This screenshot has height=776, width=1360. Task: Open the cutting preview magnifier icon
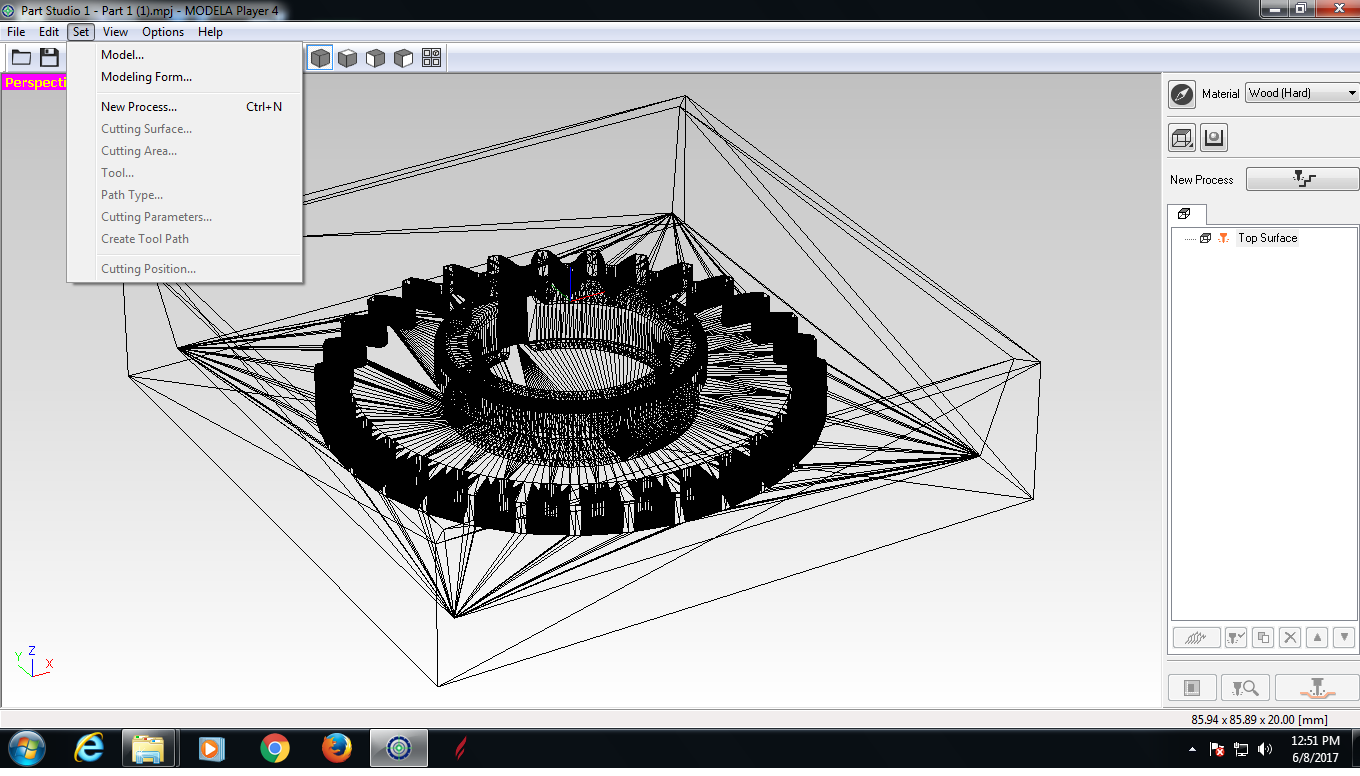(1246, 688)
